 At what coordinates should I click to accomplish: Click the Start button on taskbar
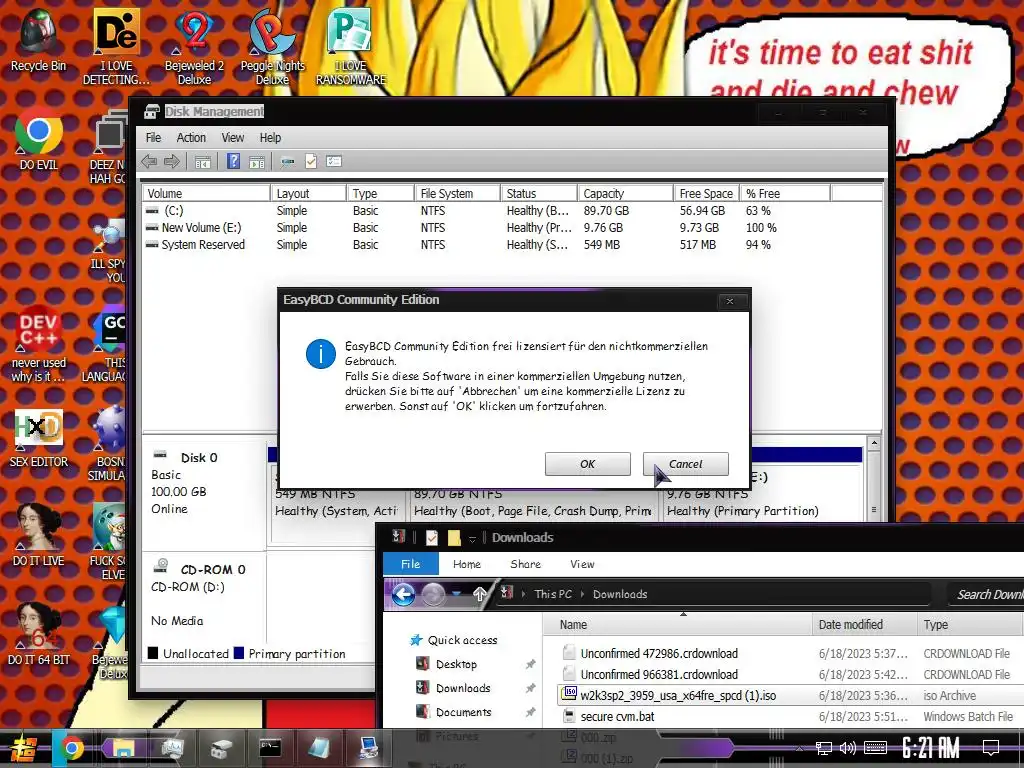(22, 748)
